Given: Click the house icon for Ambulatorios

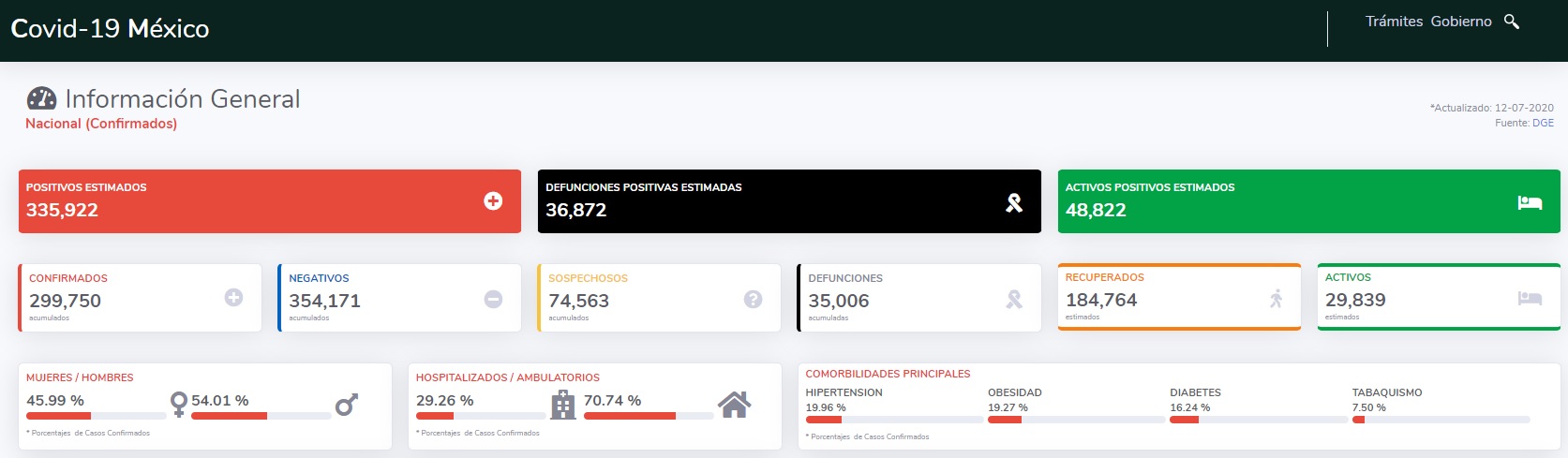Looking at the screenshot, I should pyautogui.click(x=734, y=405).
